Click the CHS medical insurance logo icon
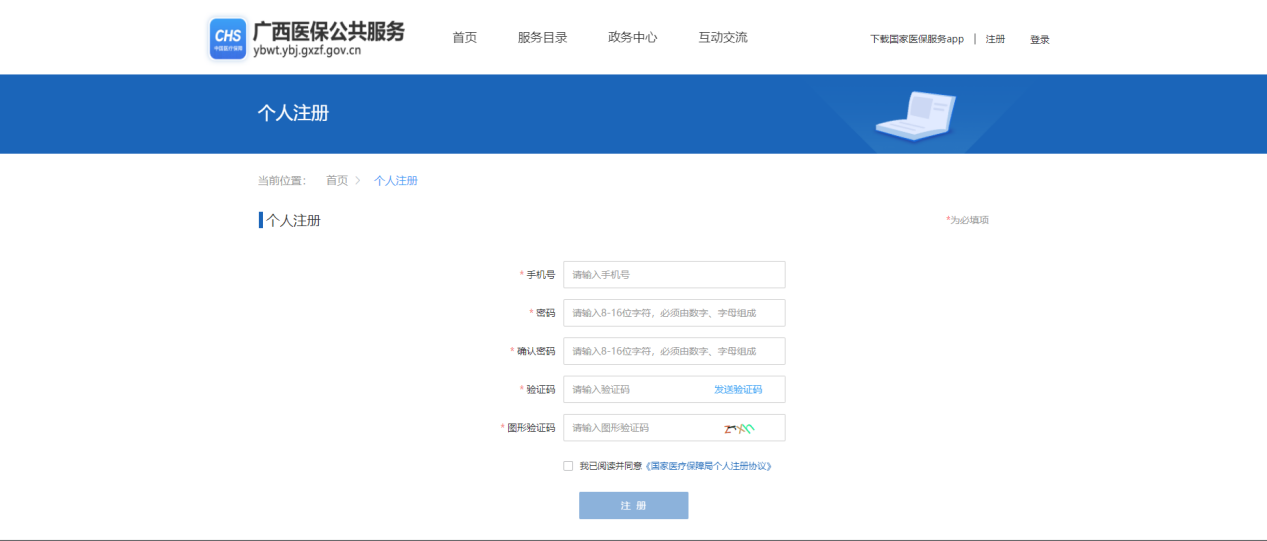This screenshot has width=1267, height=541. (x=227, y=39)
